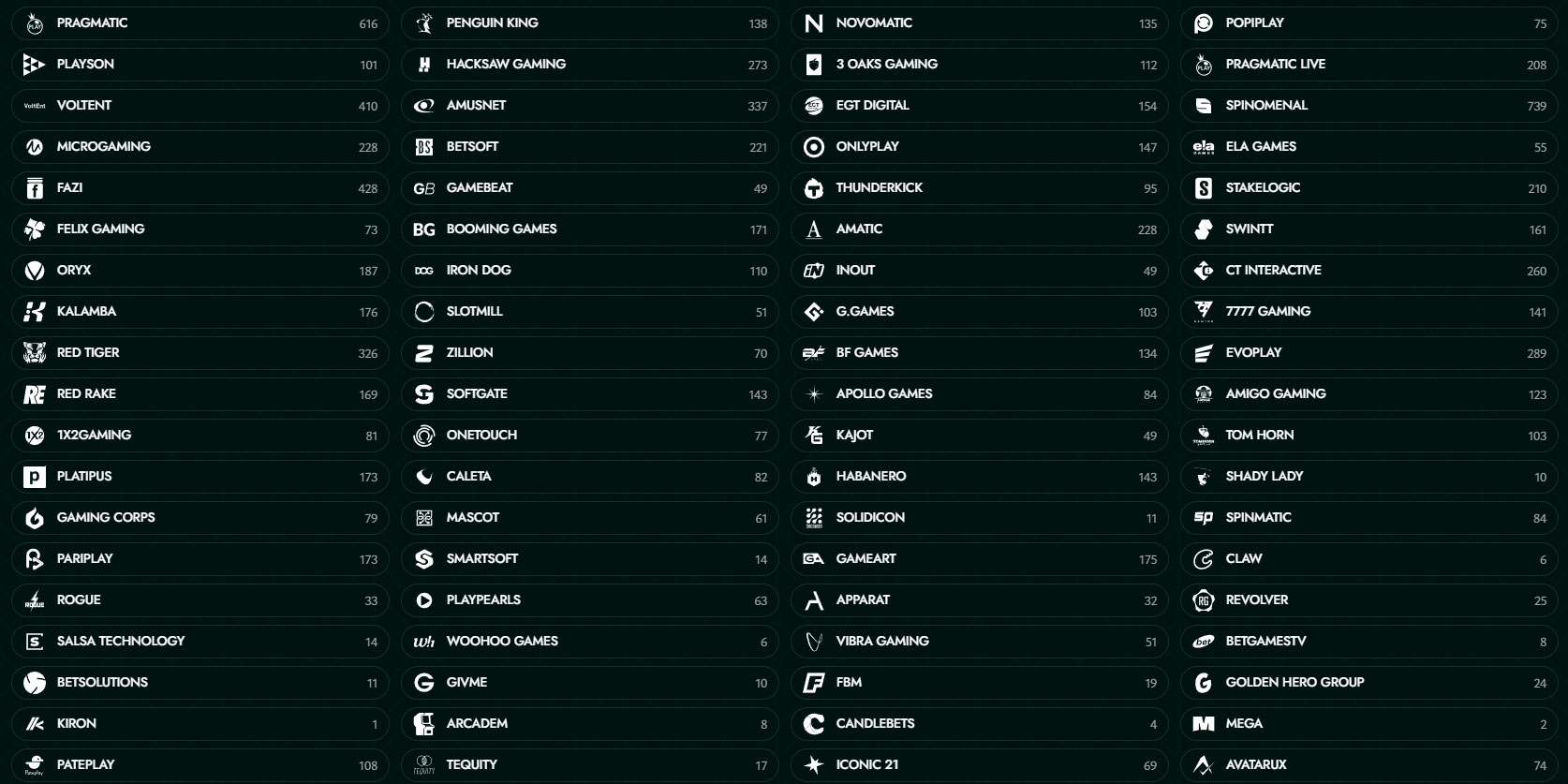Click the Pragmatic provider logo icon
This screenshot has height=784, width=1568.
pyautogui.click(x=35, y=23)
